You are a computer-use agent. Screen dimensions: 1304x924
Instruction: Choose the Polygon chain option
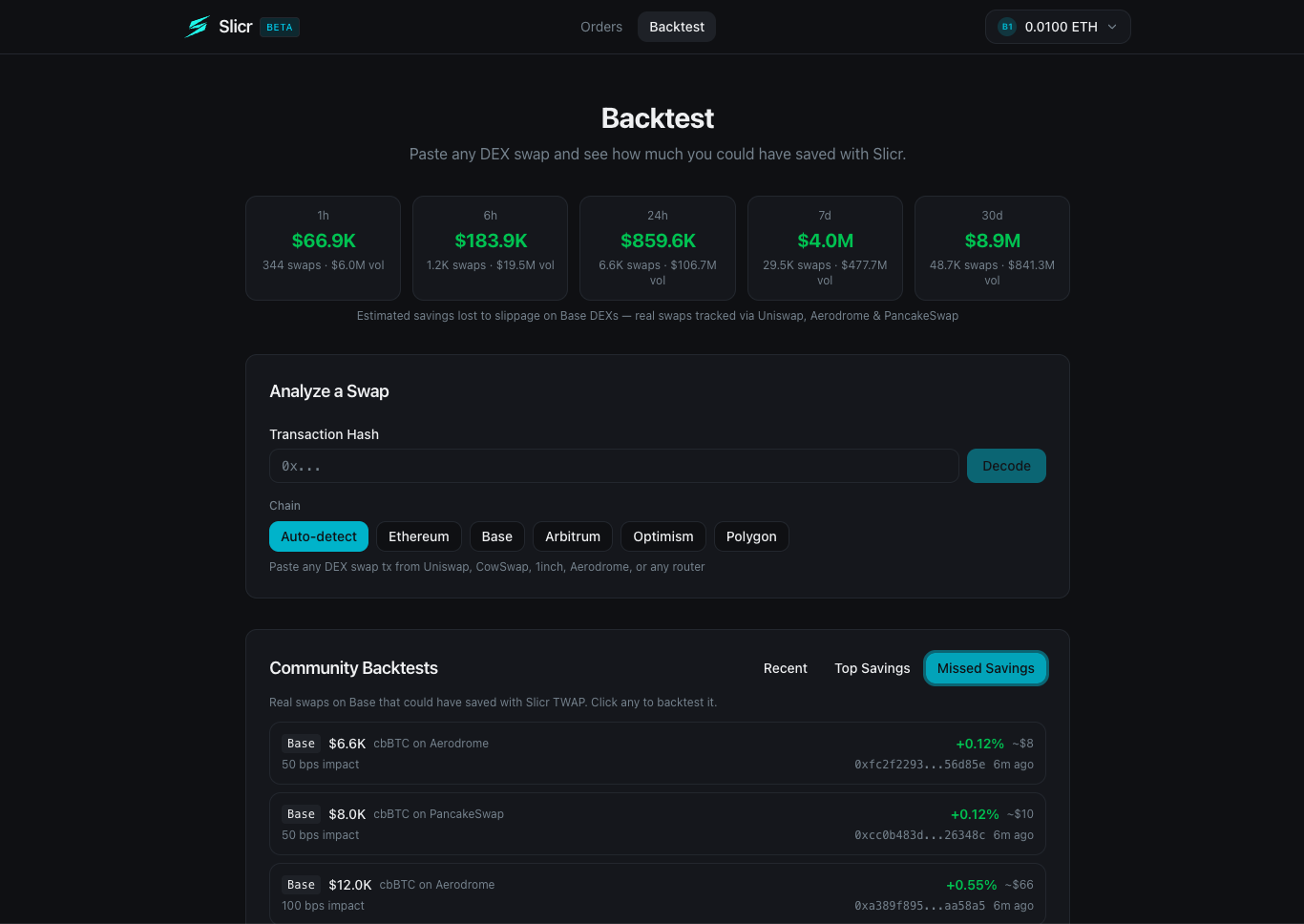[751, 536]
